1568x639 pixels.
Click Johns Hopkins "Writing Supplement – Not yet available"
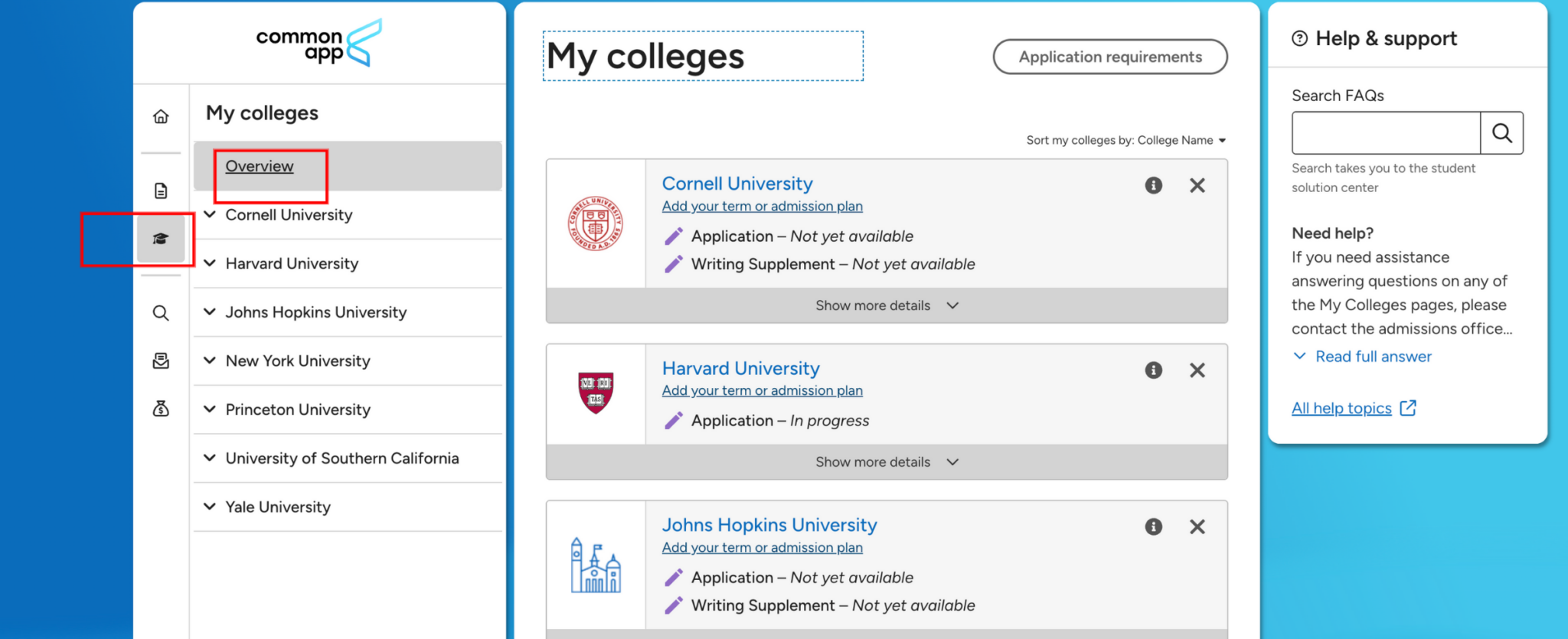(833, 605)
